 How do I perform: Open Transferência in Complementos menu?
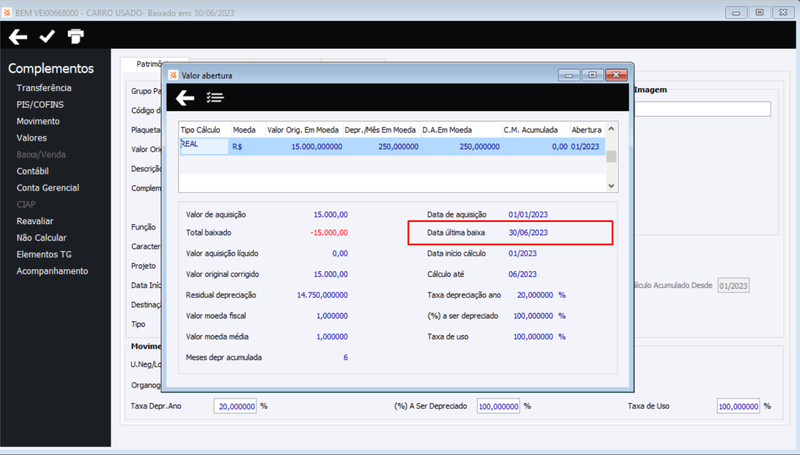point(44,88)
